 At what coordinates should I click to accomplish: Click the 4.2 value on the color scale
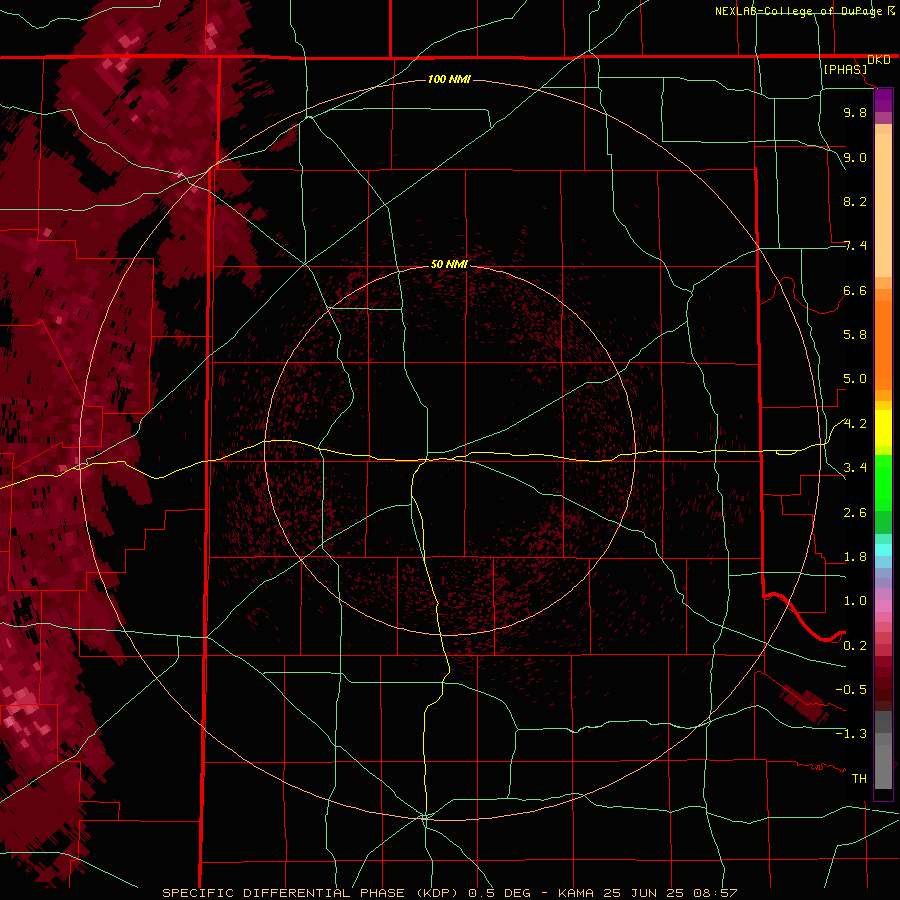tap(855, 424)
